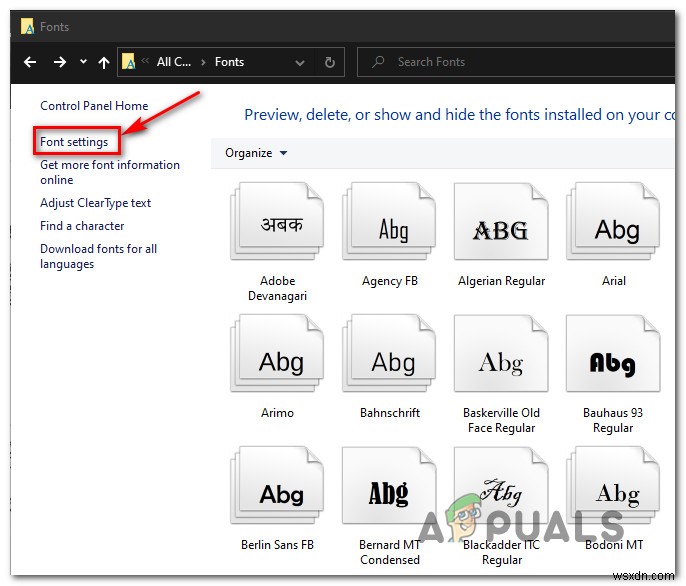The image size is (686, 586).
Task: Click the Search Fonts input box
Action: (516, 62)
